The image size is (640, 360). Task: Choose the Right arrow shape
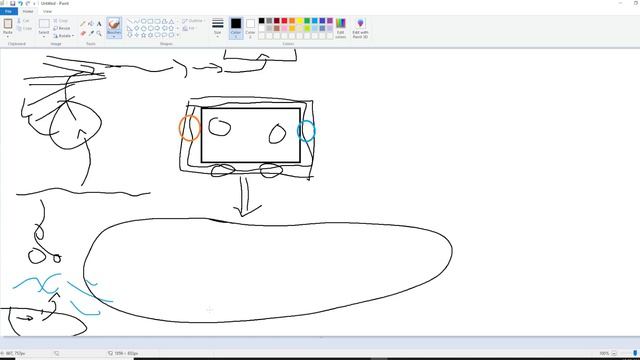tap(158, 28)
